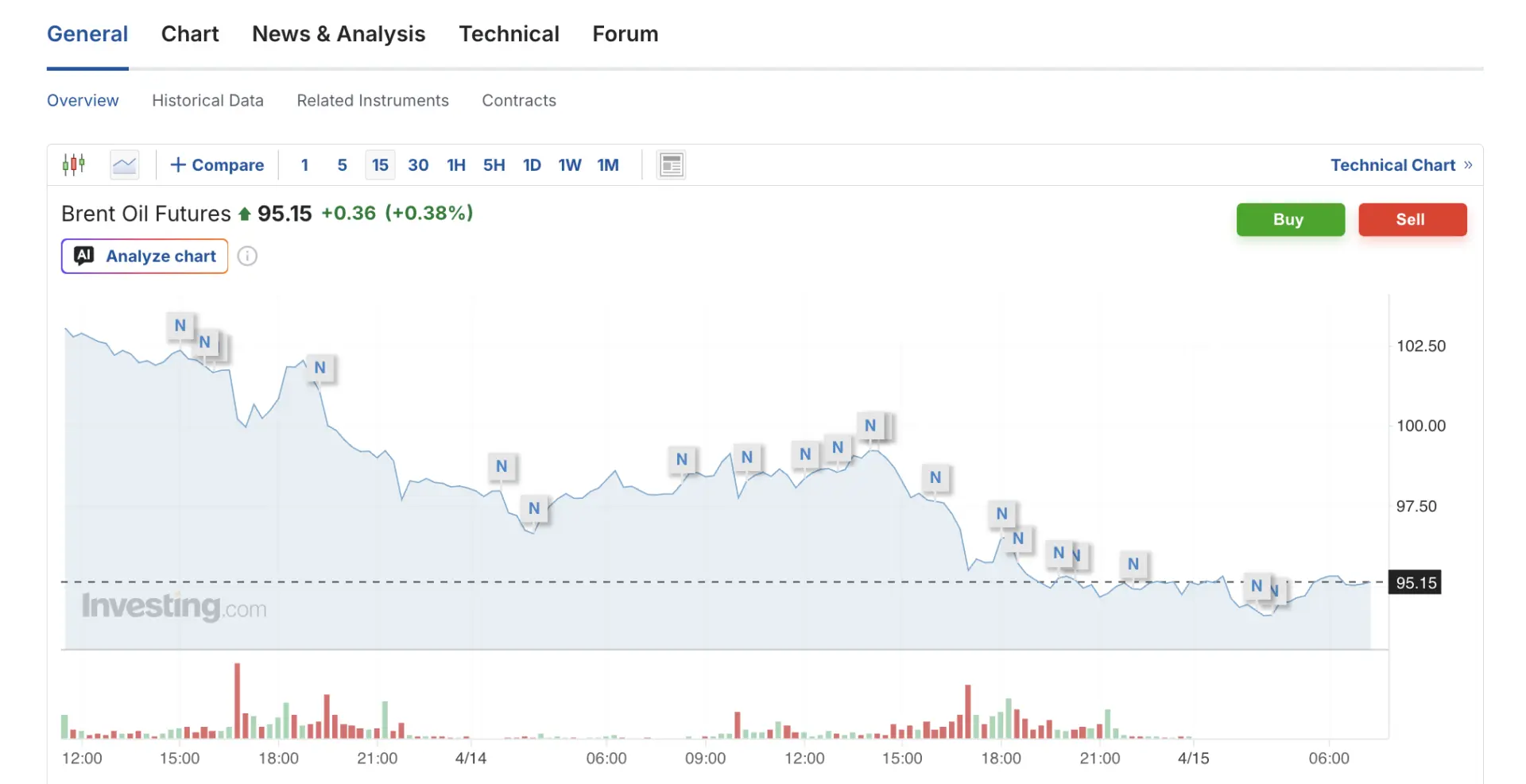Go to the Technical tab
Screen dimensions: 1526x784
click(x=509, y=34)
